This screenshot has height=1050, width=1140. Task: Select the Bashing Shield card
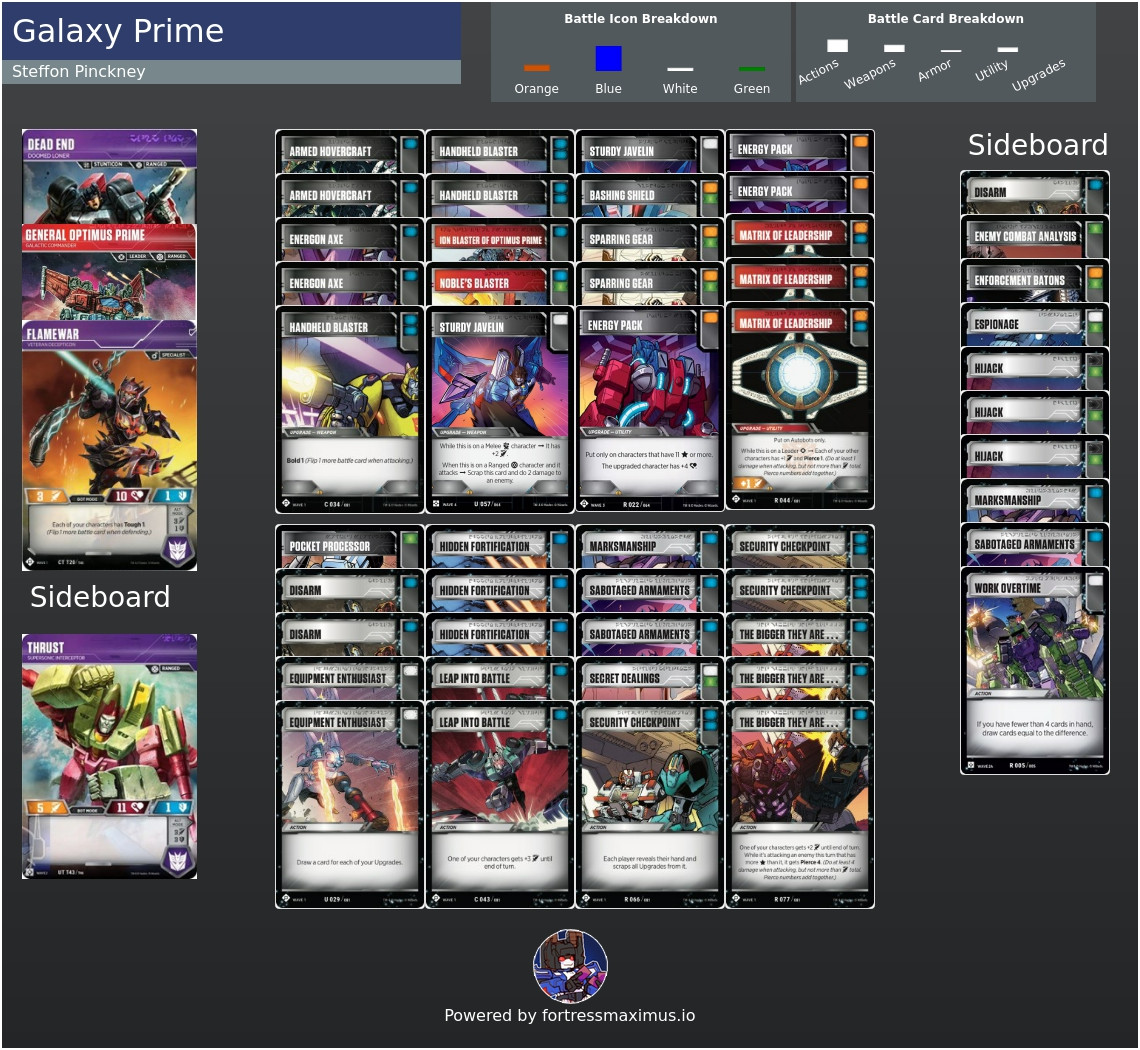649,196
